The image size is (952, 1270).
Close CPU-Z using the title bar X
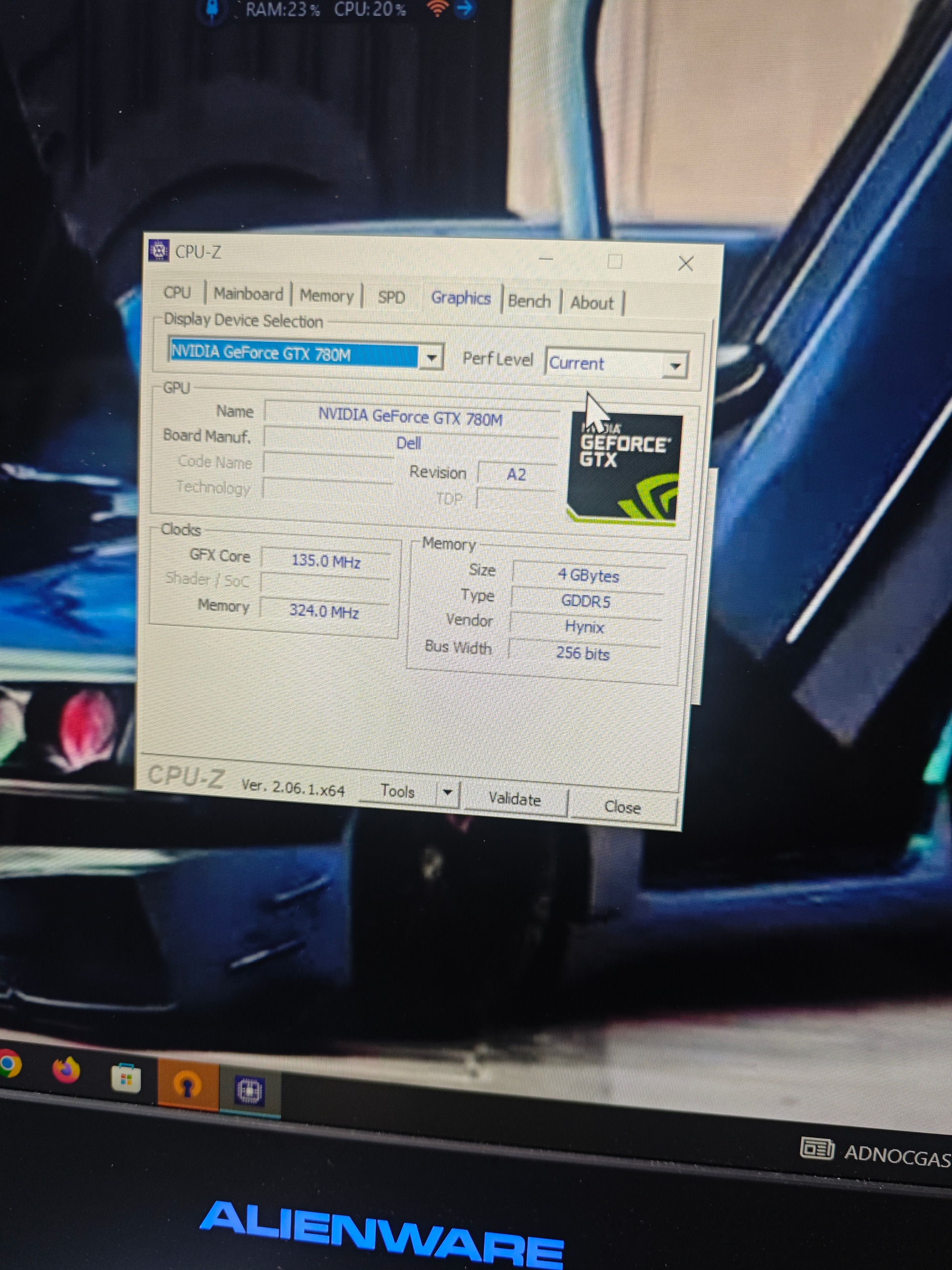click(x=686, y=263)
